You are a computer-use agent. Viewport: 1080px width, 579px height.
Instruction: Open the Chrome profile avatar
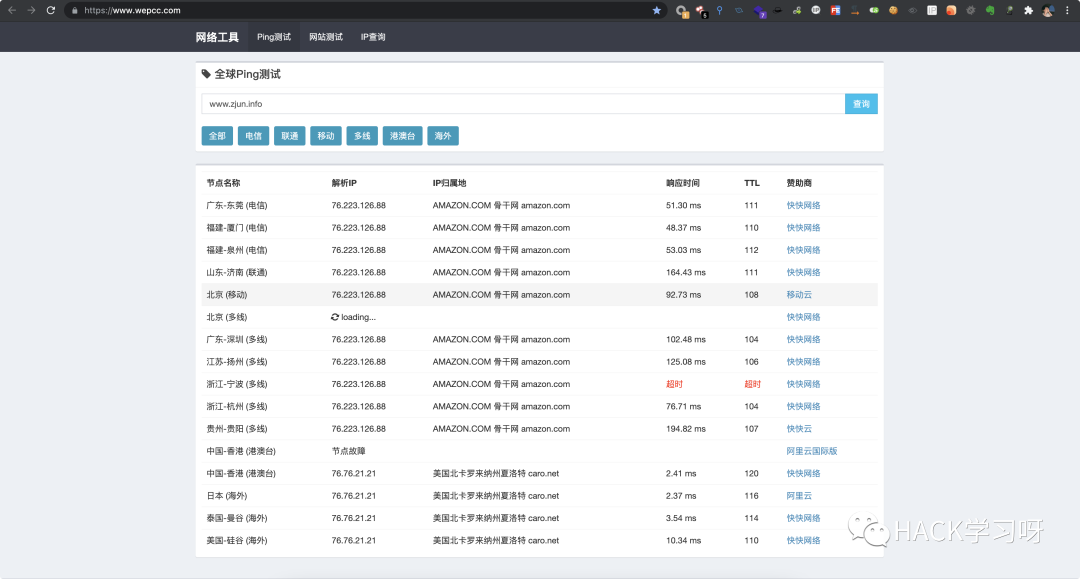(1047, 10)
